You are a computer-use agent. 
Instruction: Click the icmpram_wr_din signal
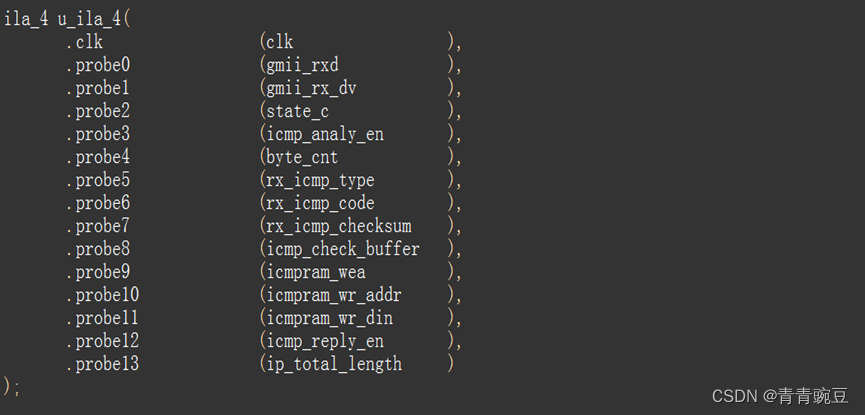329,318
